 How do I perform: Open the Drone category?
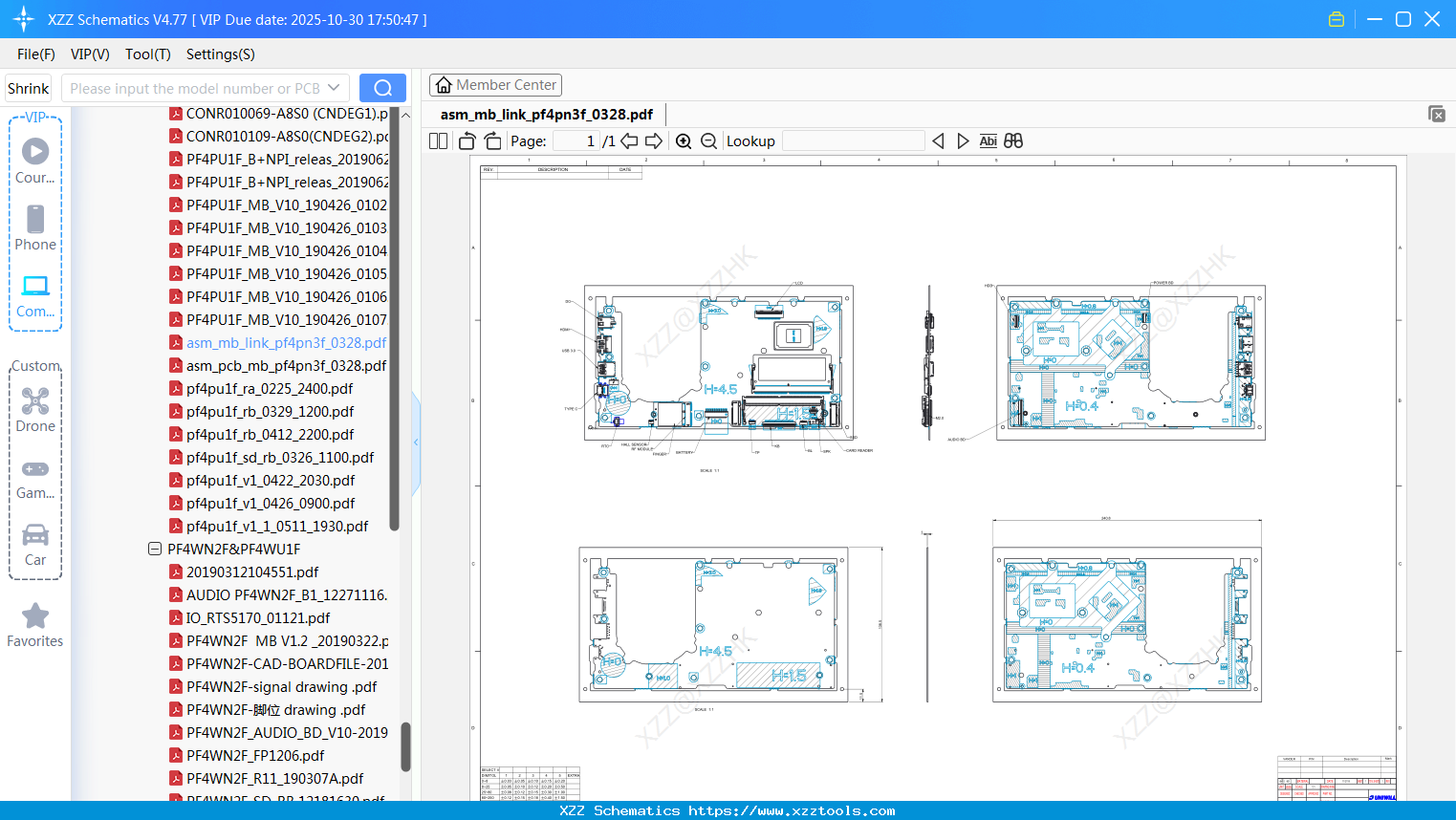point(35,410)
